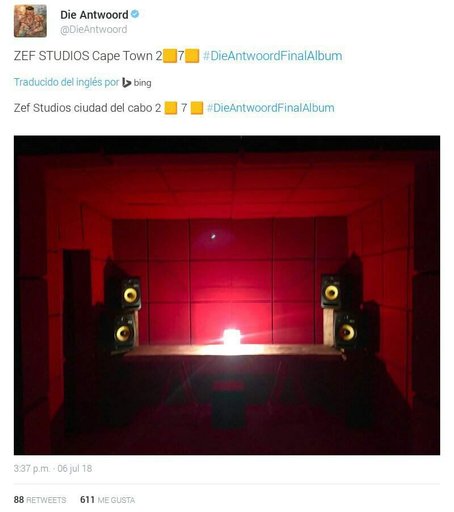This screenshot has width=454, height=512.
Task: Click yellow emoji box after '7' in original tweet
Action: click(192, 56)
